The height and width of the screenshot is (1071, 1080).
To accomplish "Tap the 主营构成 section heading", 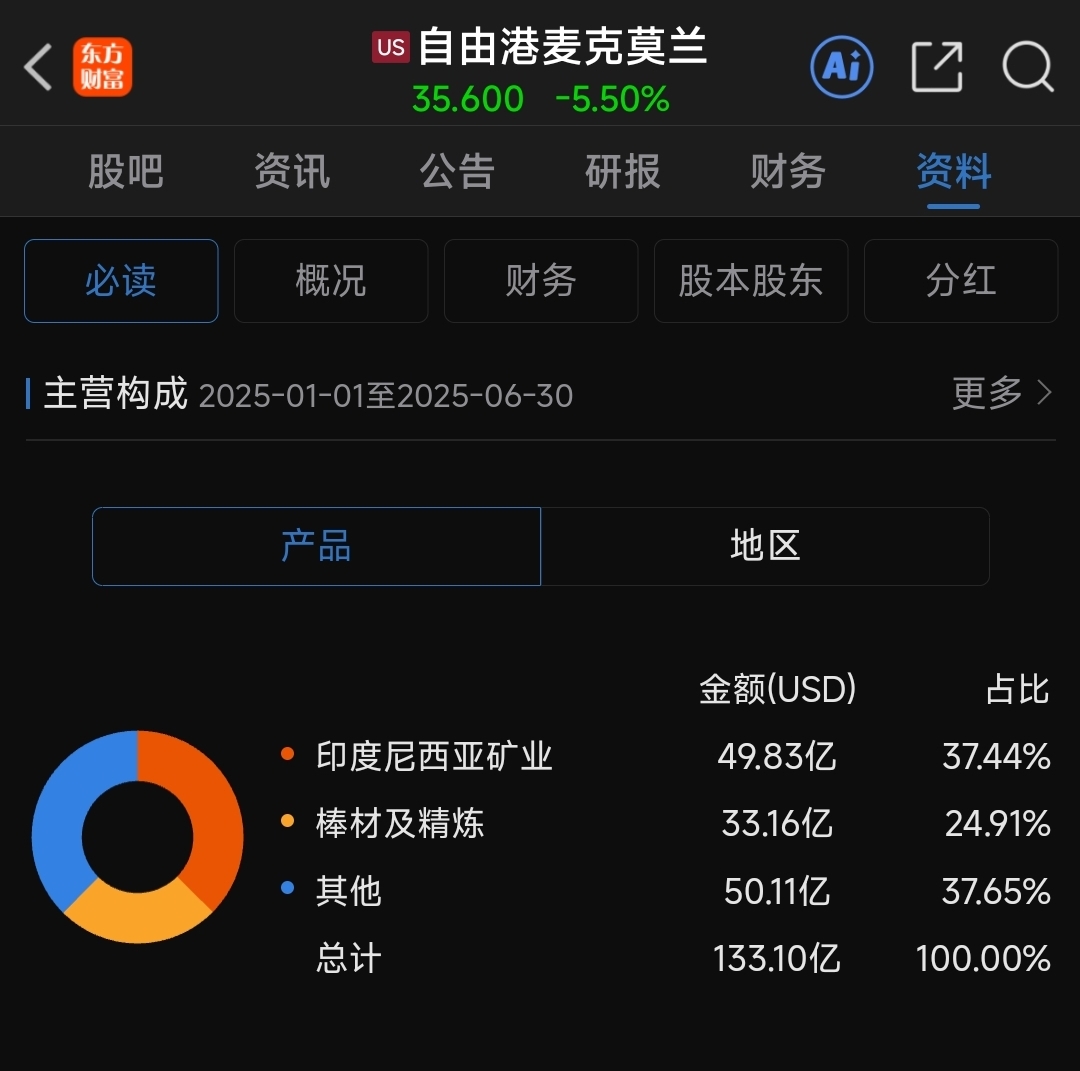I will click(115, 393).
